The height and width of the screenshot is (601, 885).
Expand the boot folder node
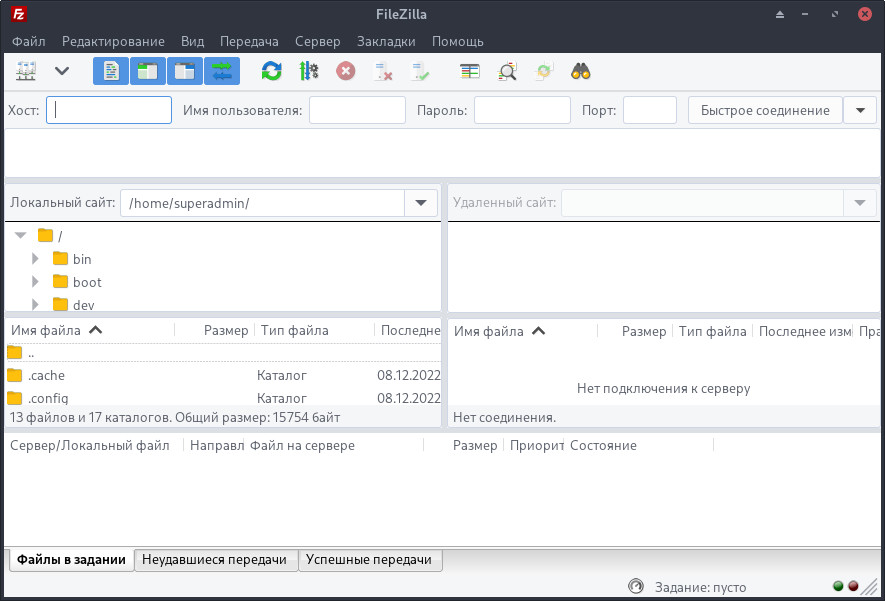35,282
